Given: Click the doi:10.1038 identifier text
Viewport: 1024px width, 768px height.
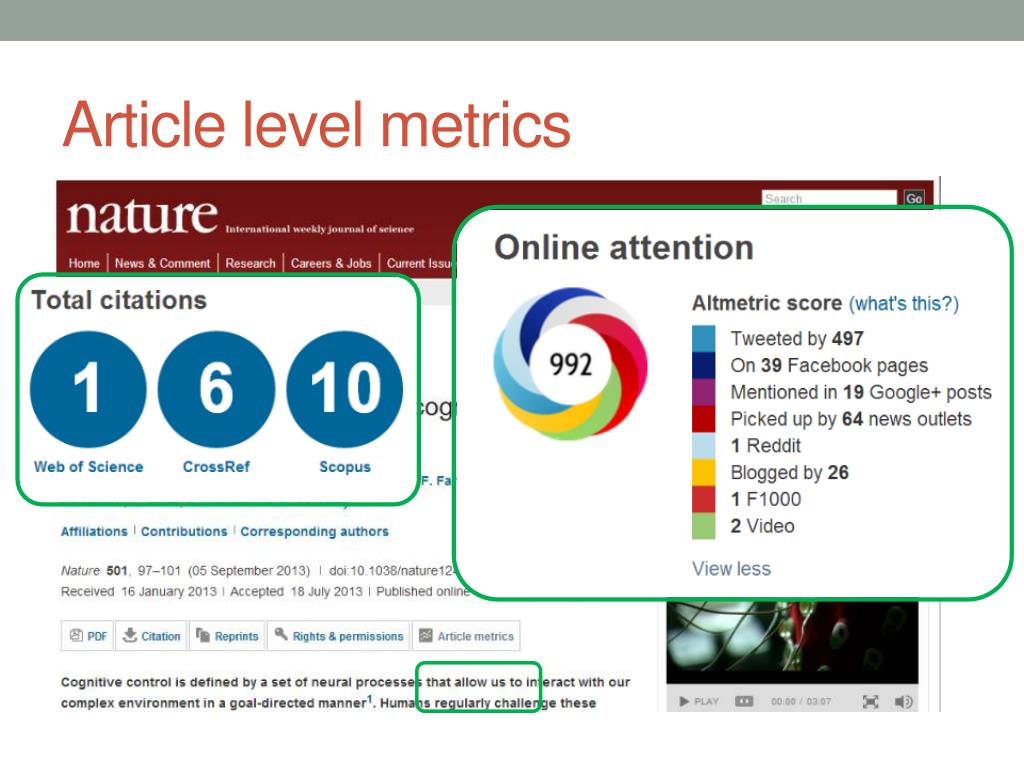Looking at the screenshot, I should [x=391, y=571].
